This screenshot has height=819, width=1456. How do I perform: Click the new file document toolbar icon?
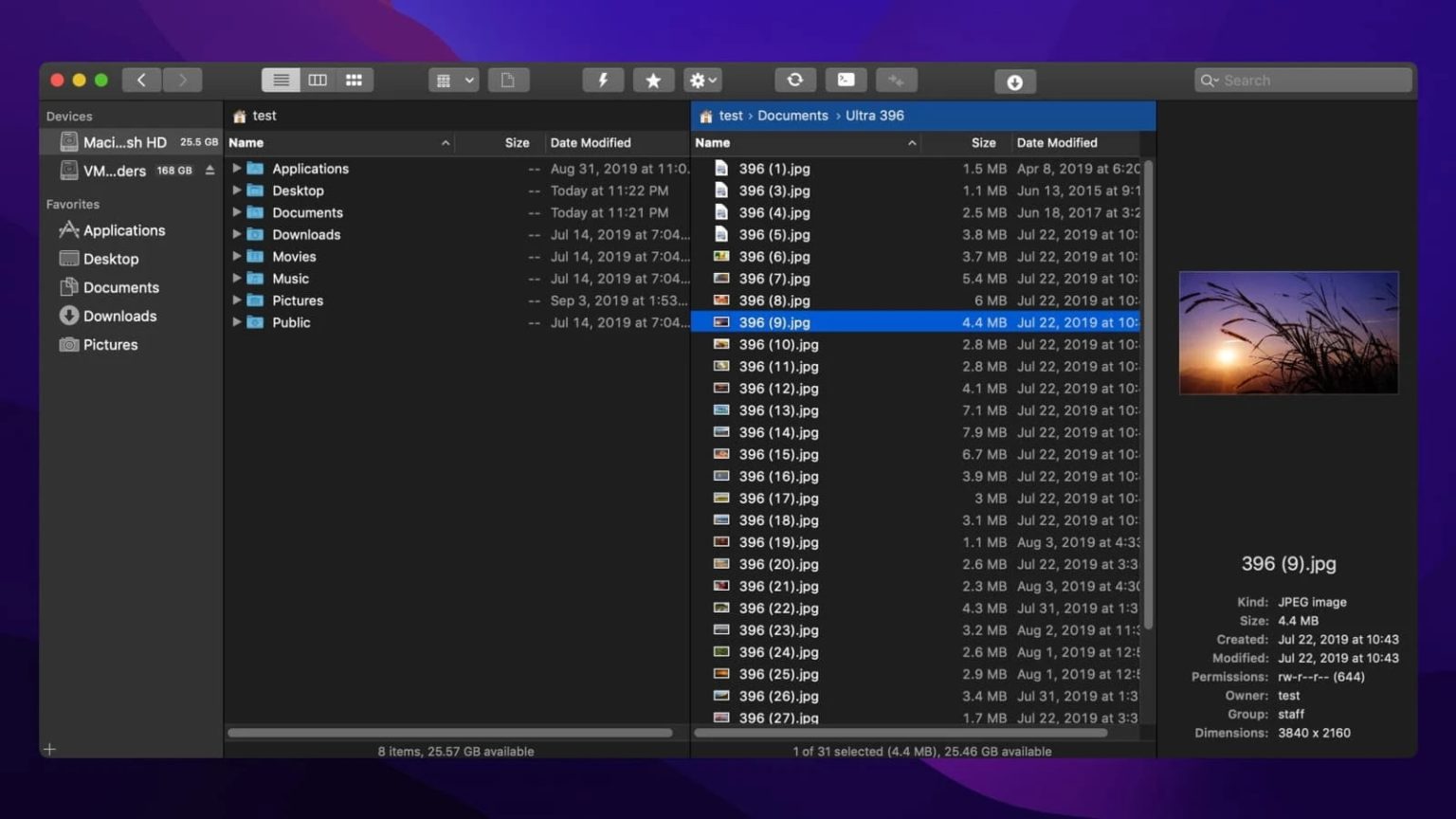point(509,80)
